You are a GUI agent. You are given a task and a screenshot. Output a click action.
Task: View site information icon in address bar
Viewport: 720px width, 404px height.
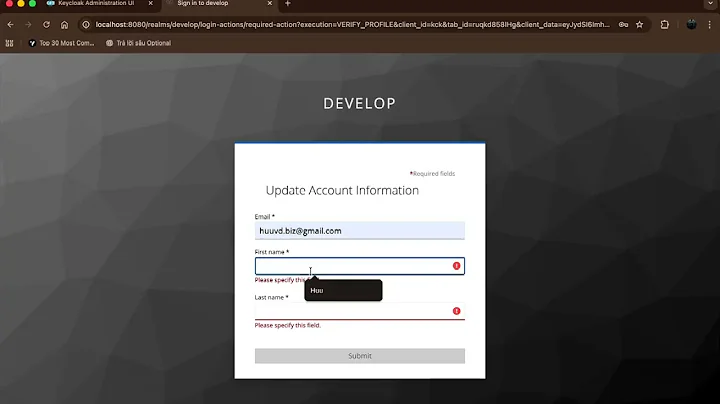pos(86,25)
